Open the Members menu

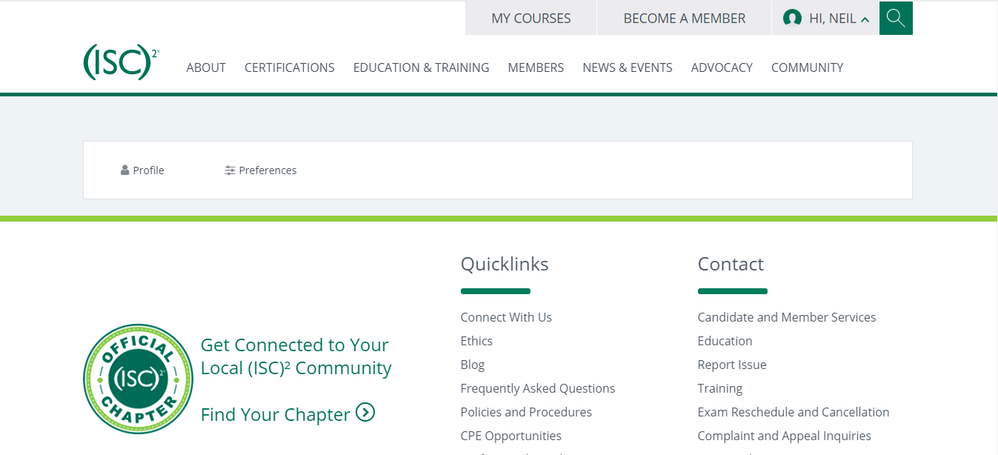pyautogui.click(x=536, y=68)
